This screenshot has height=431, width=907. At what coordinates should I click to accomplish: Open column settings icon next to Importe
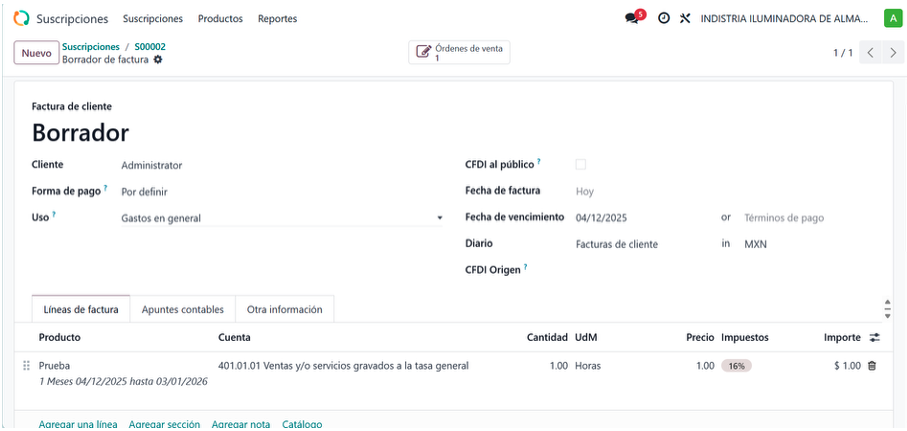(x=875, y=338)
